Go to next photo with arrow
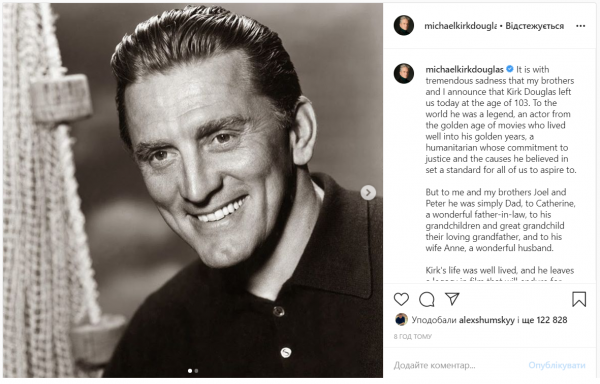Image resolution: width=600 pixels, height=384 pixels. click(x=368, y=192)
